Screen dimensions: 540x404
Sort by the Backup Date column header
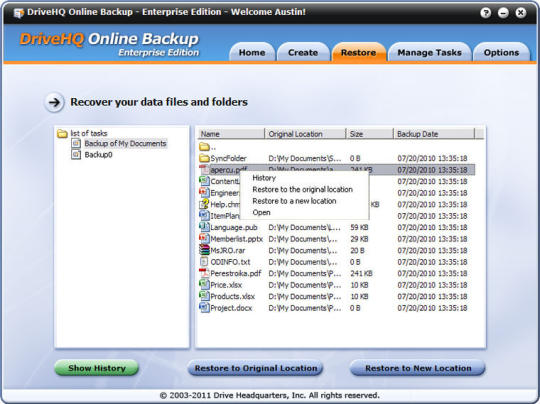(434, 134)
